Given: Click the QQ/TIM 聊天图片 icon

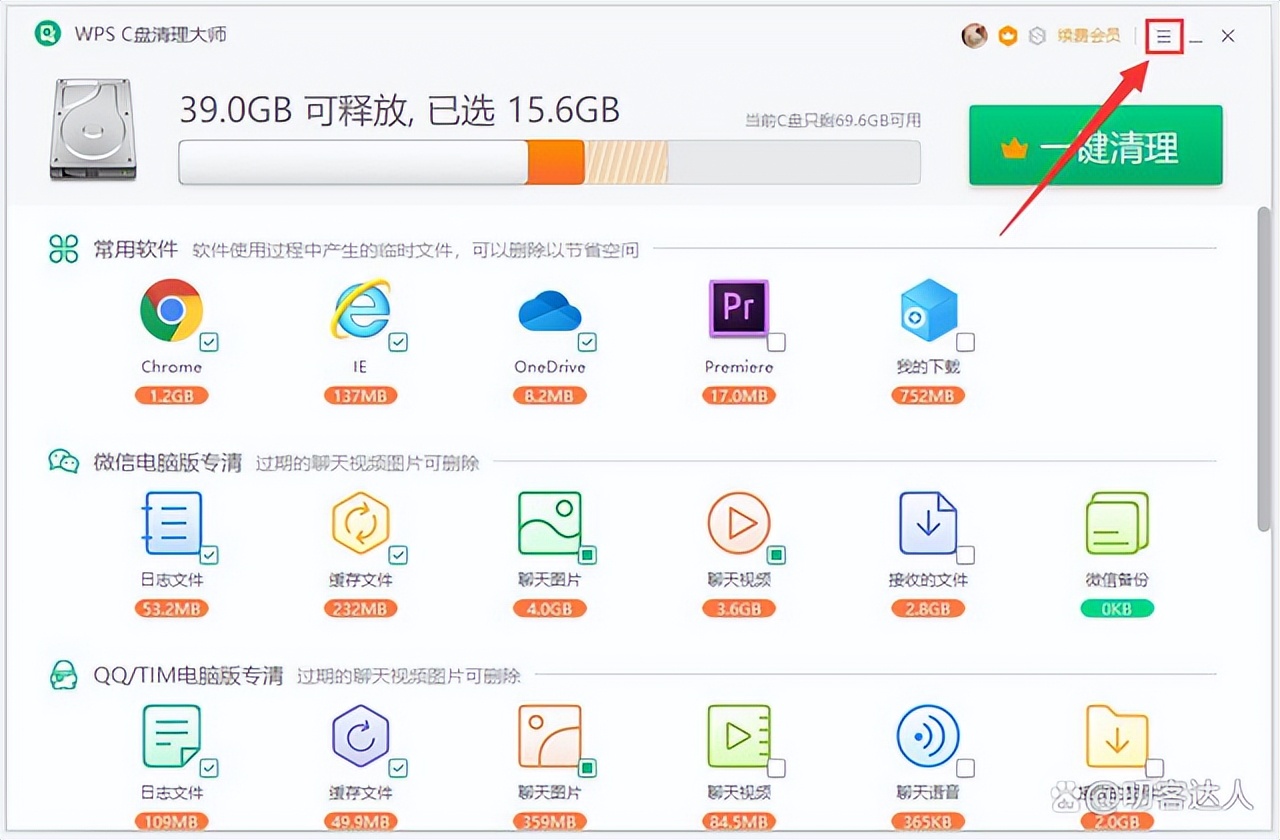Looking at the screenshot, I should [x=549, y=736].
